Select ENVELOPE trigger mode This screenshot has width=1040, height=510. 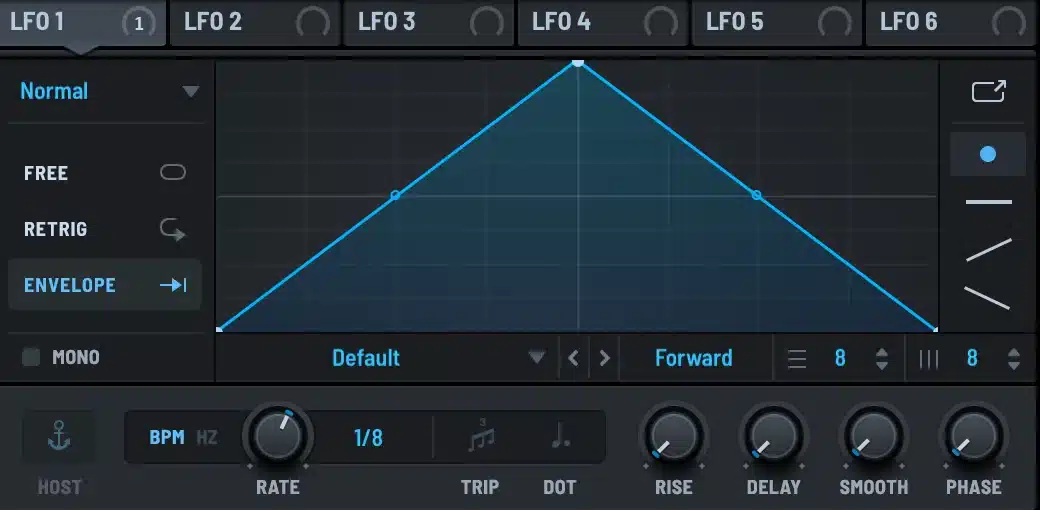(105, 285)
